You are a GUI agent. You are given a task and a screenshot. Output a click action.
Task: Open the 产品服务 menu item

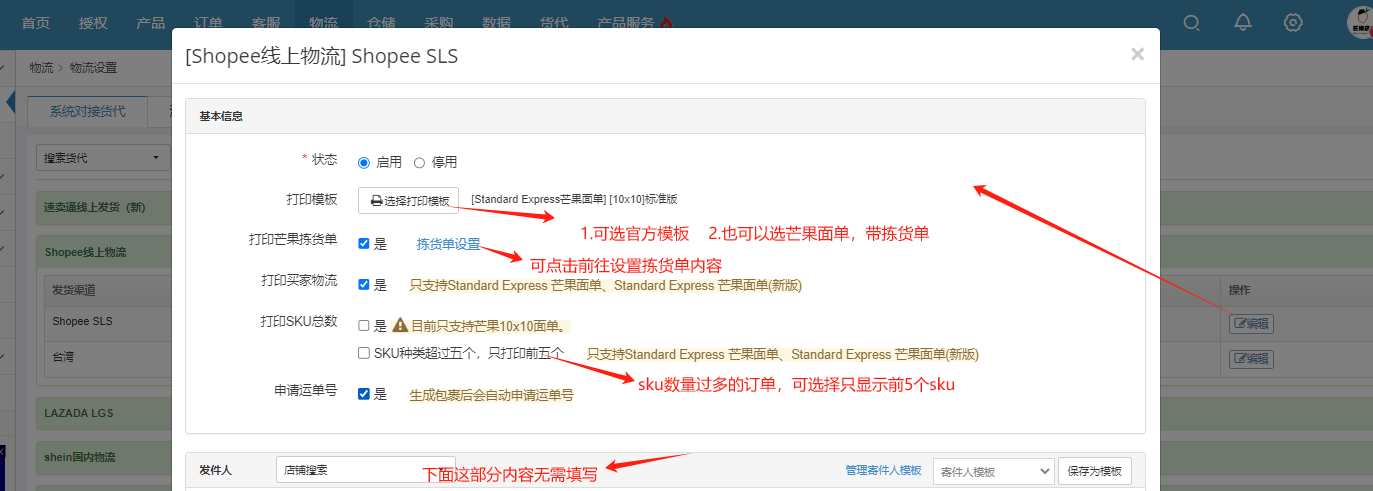coord(634,23)
